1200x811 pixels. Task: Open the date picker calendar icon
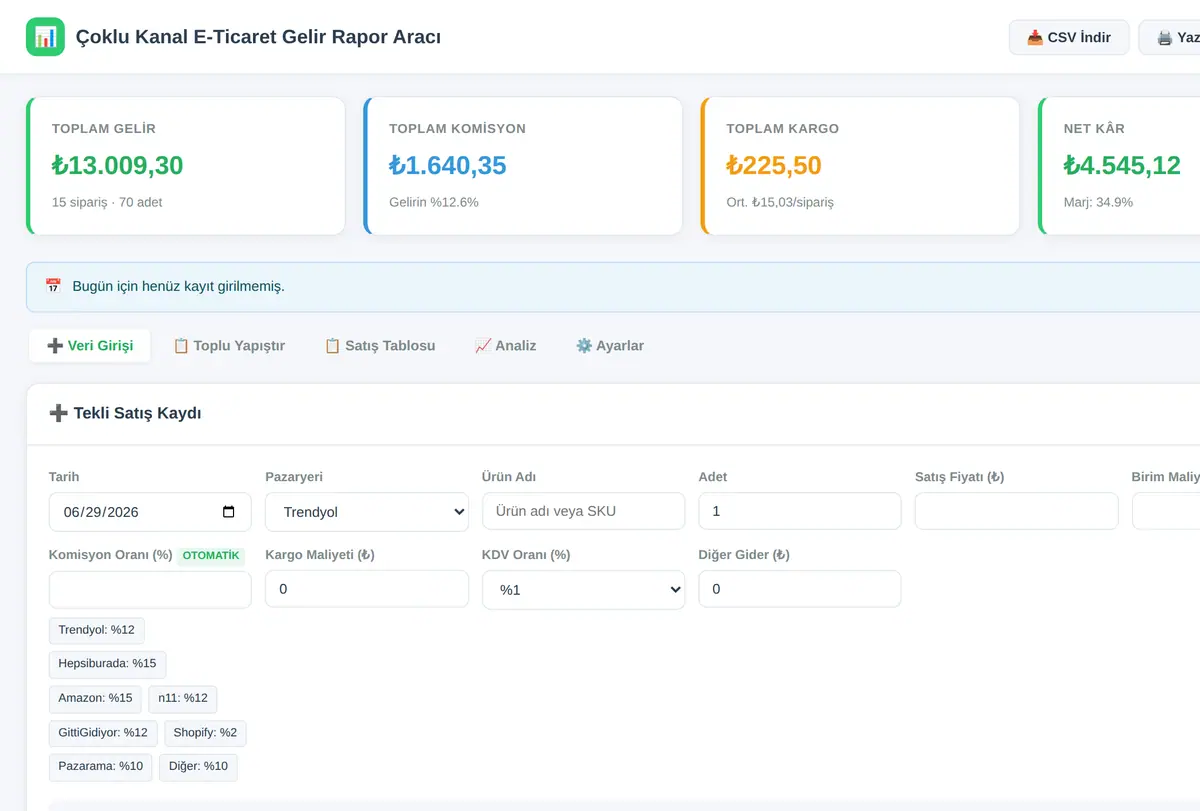pyautogui.click(x=229, y=512)
